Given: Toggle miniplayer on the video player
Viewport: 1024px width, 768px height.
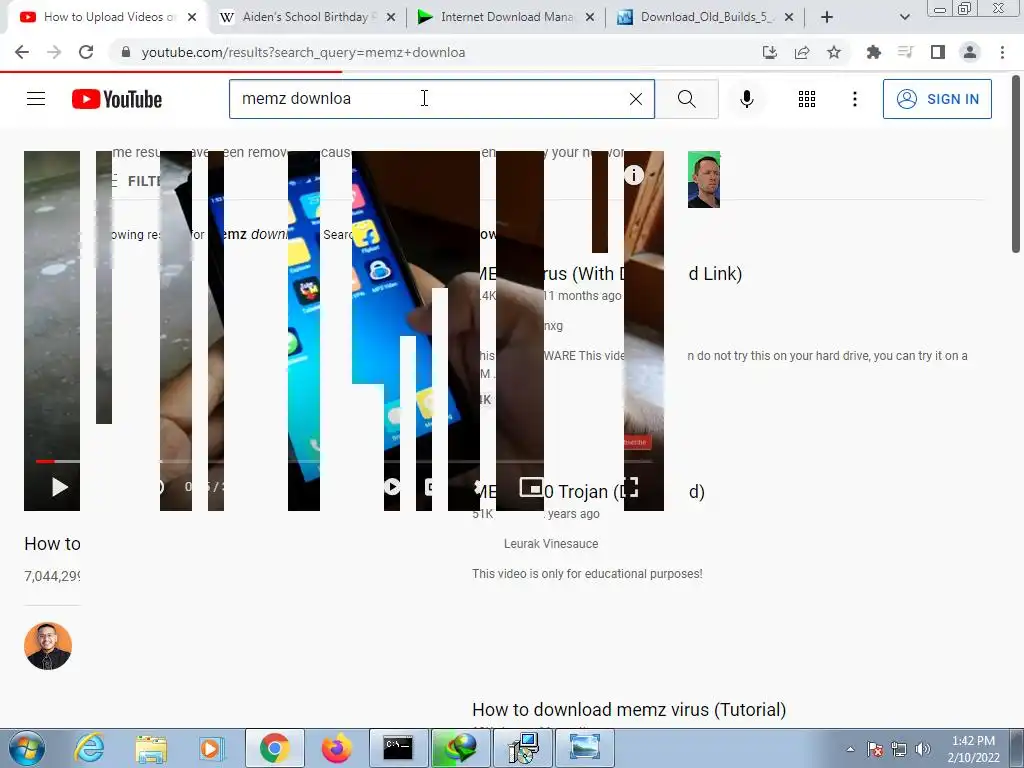Looking at the screenshot, I should click(x=531, y=487).
